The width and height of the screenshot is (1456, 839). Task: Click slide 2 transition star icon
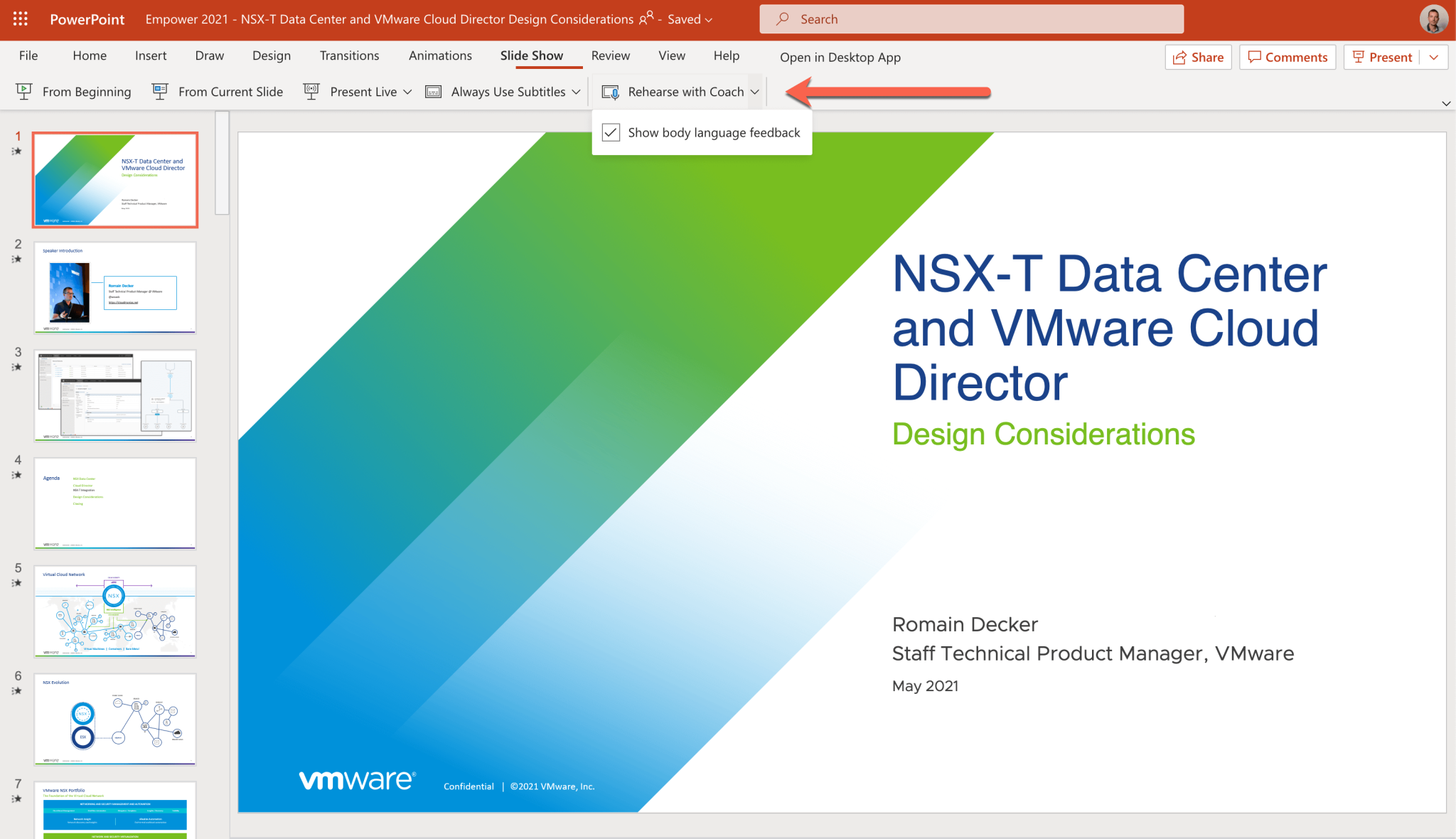click(17, 260)
